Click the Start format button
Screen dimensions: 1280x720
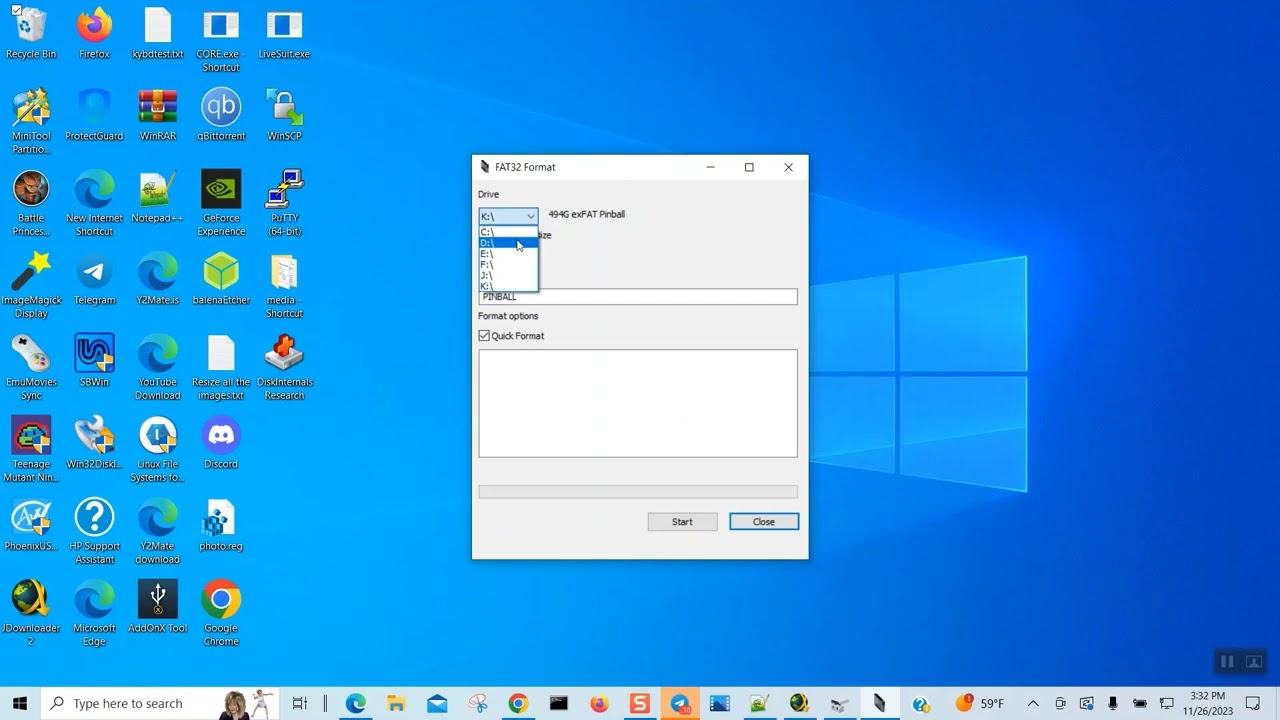[682, 522]
